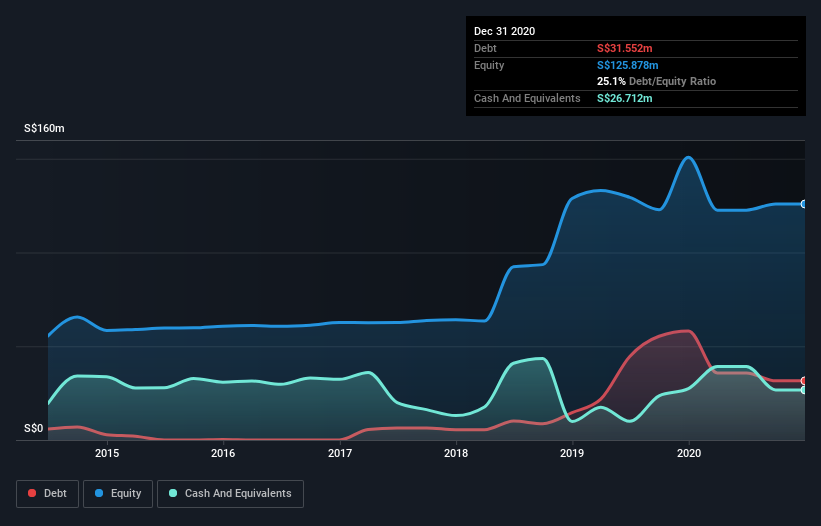Viewport: 821px width, 526px height.
Task: Click the S$26.712m cash value
Action: [625, 98]
